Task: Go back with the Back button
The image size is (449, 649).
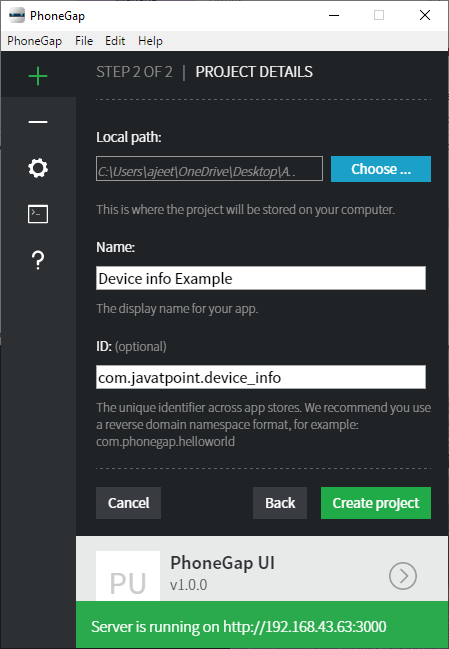Action: [x=280, y=503]
